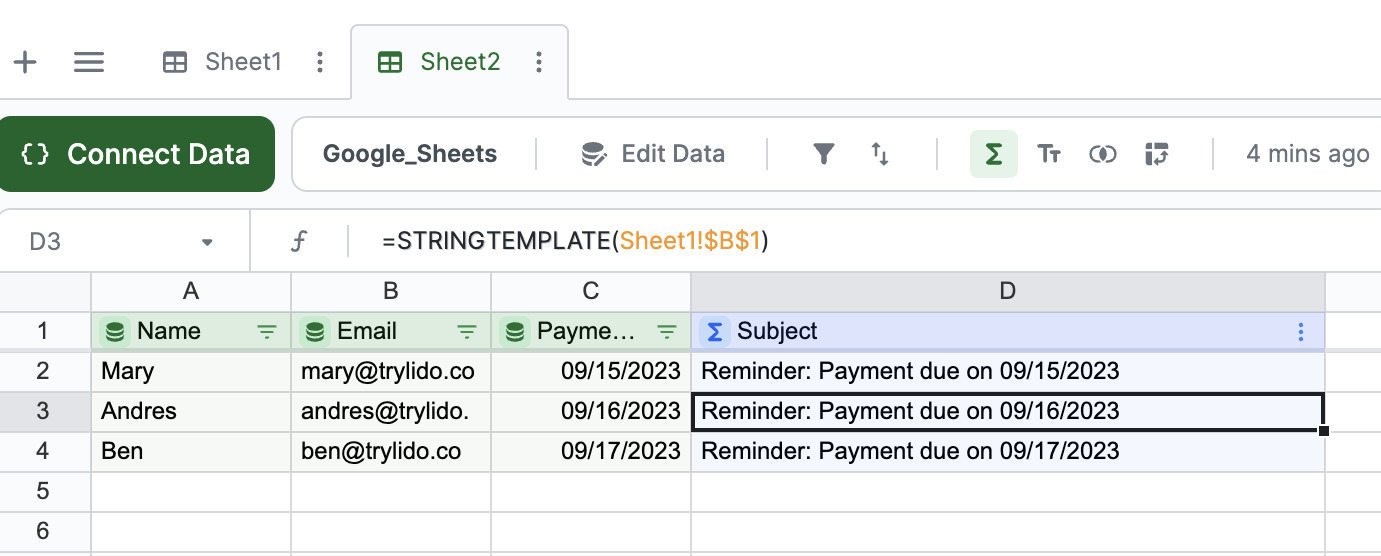Toggle the Name column filter icon
The width and height of the screenshot is (1381, 556).
tap(267, 332)
